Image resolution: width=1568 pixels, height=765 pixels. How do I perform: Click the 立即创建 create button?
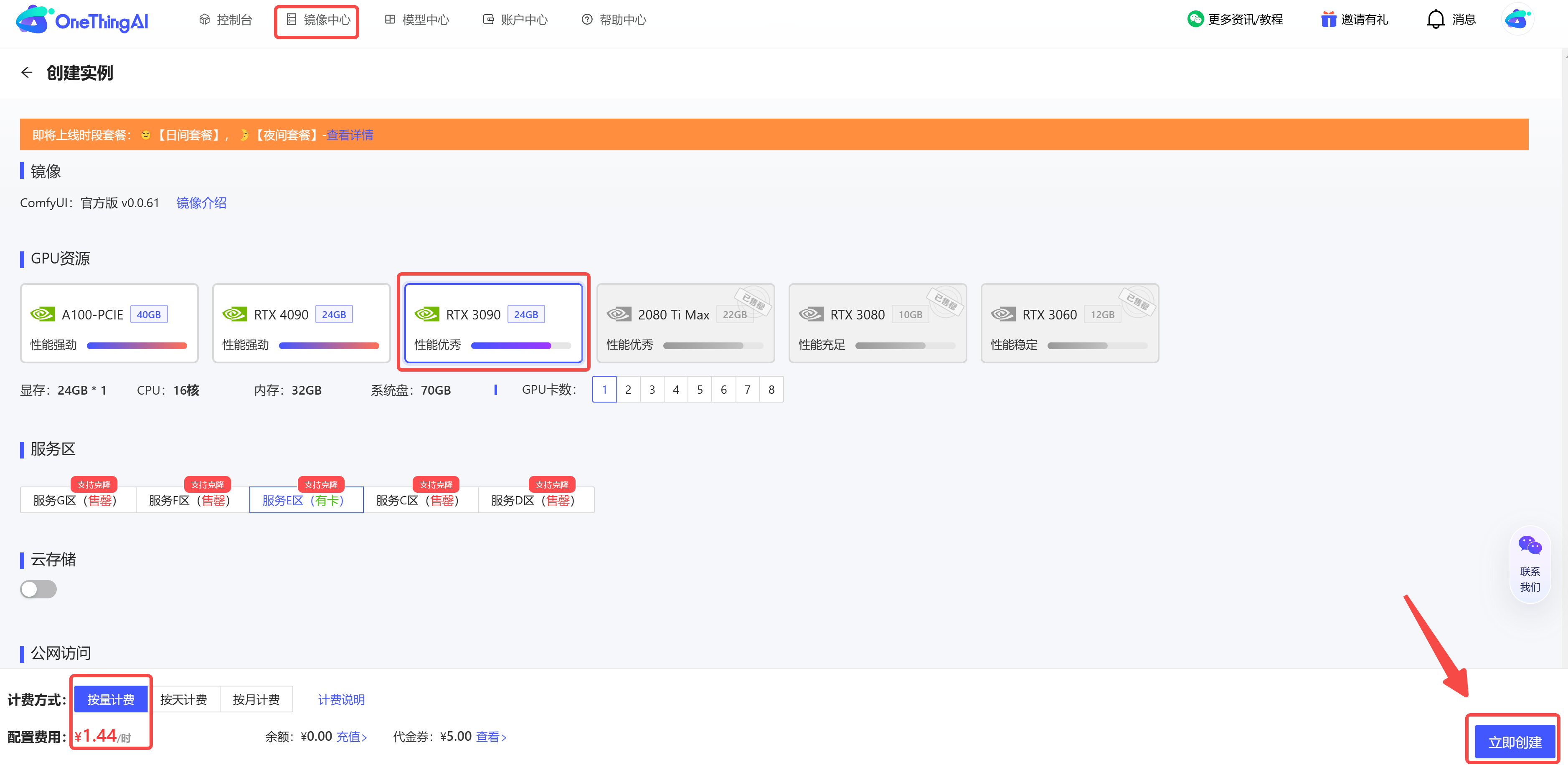(1515, 742)
